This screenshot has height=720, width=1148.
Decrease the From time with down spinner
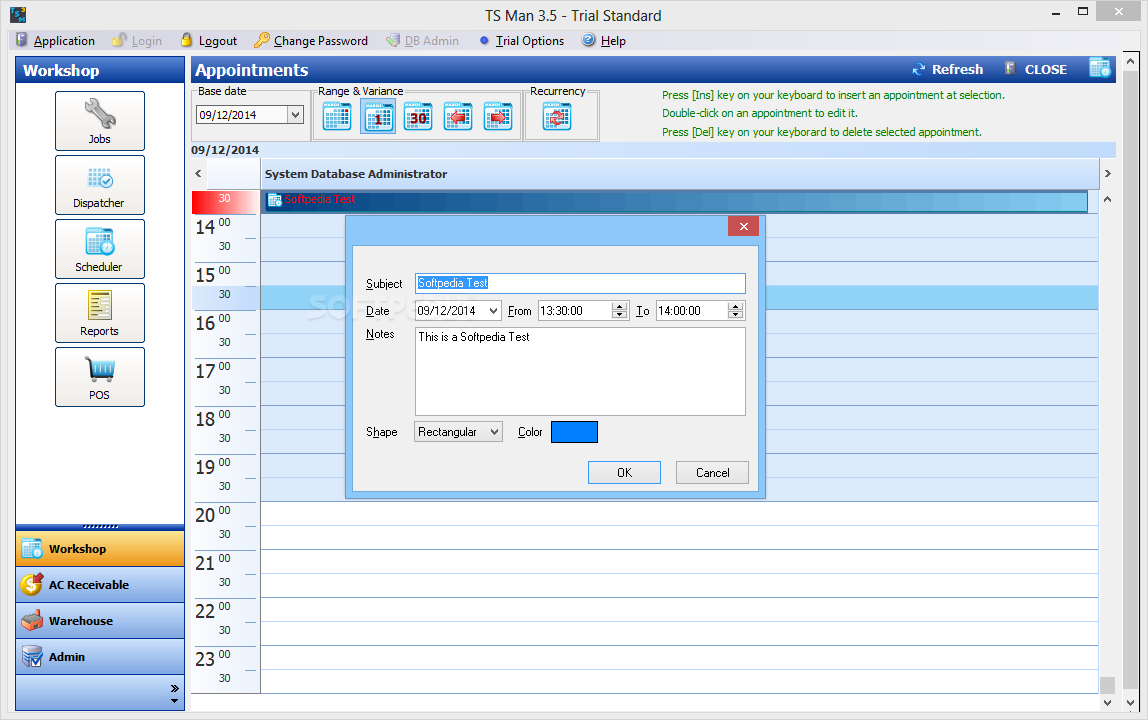point(619,315)
